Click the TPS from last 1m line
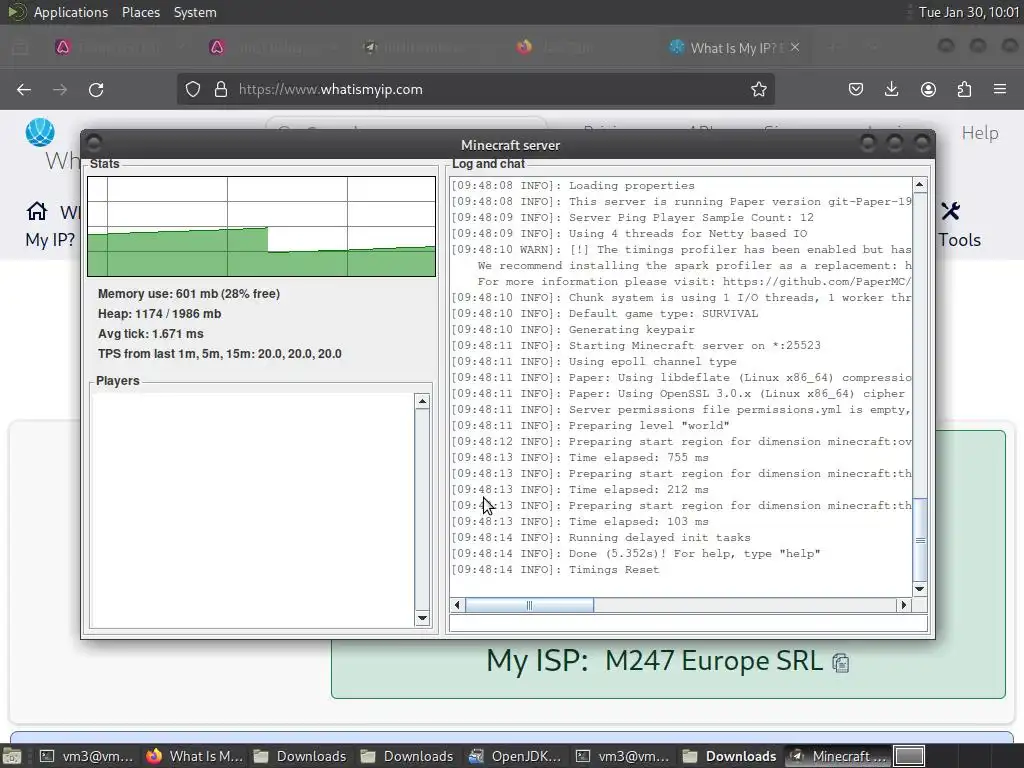This screenshot has width=1024, height=768. coord(219,354)
